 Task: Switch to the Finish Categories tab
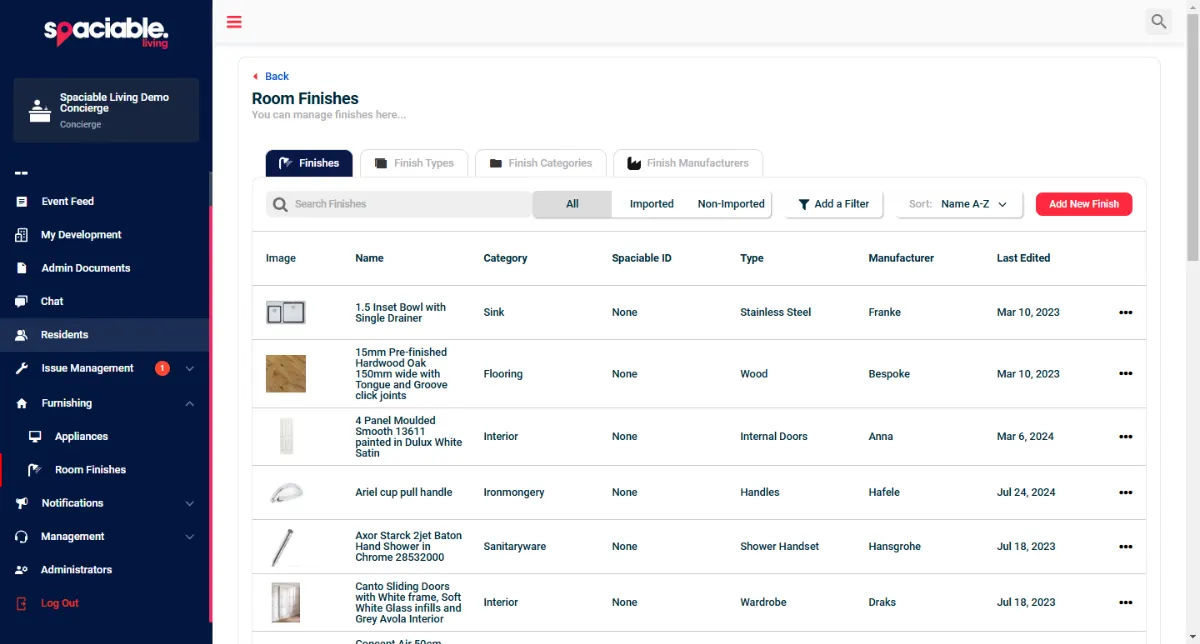pos(540,163)
